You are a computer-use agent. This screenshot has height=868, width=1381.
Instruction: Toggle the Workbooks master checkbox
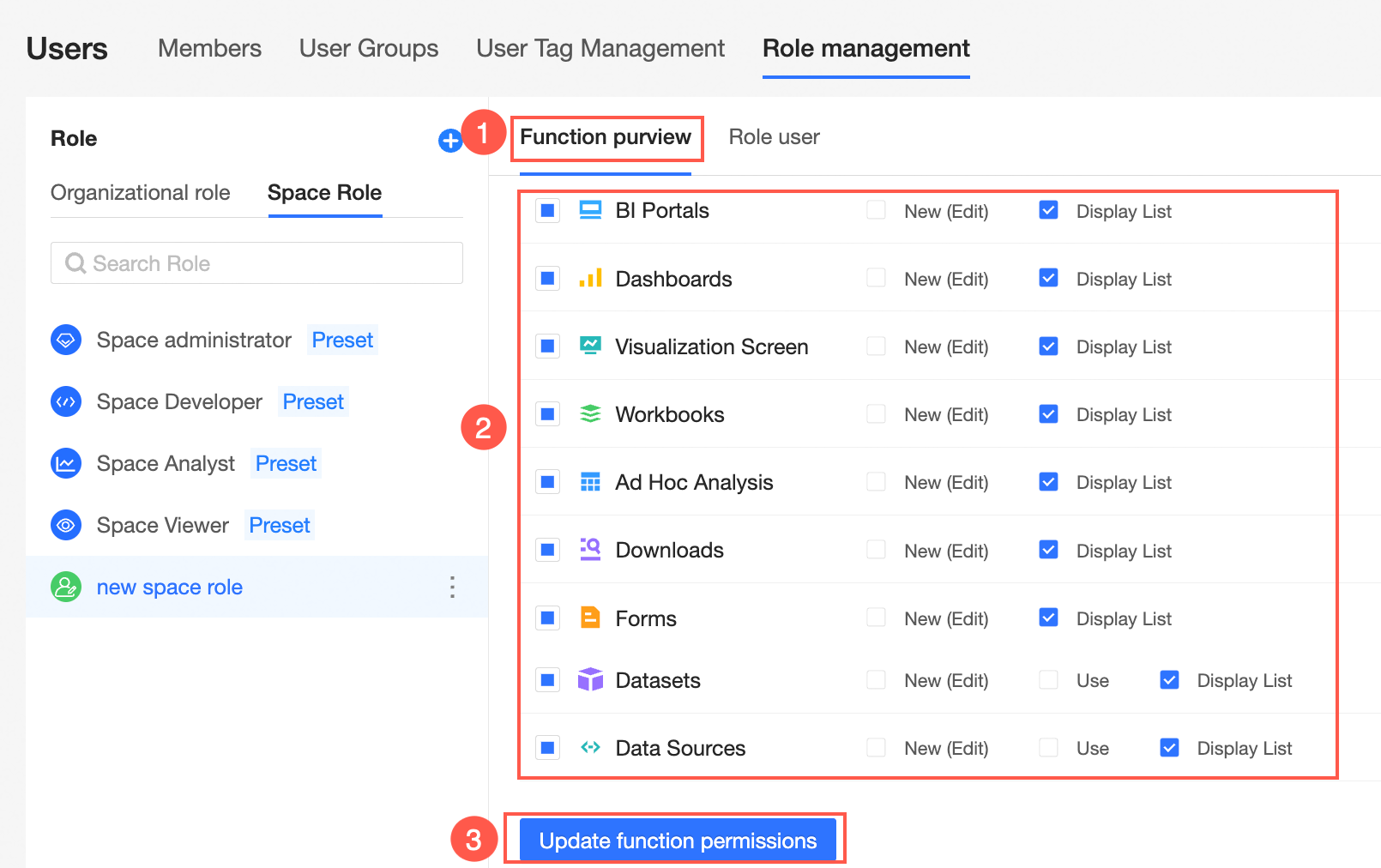click(x=547, y=414)
